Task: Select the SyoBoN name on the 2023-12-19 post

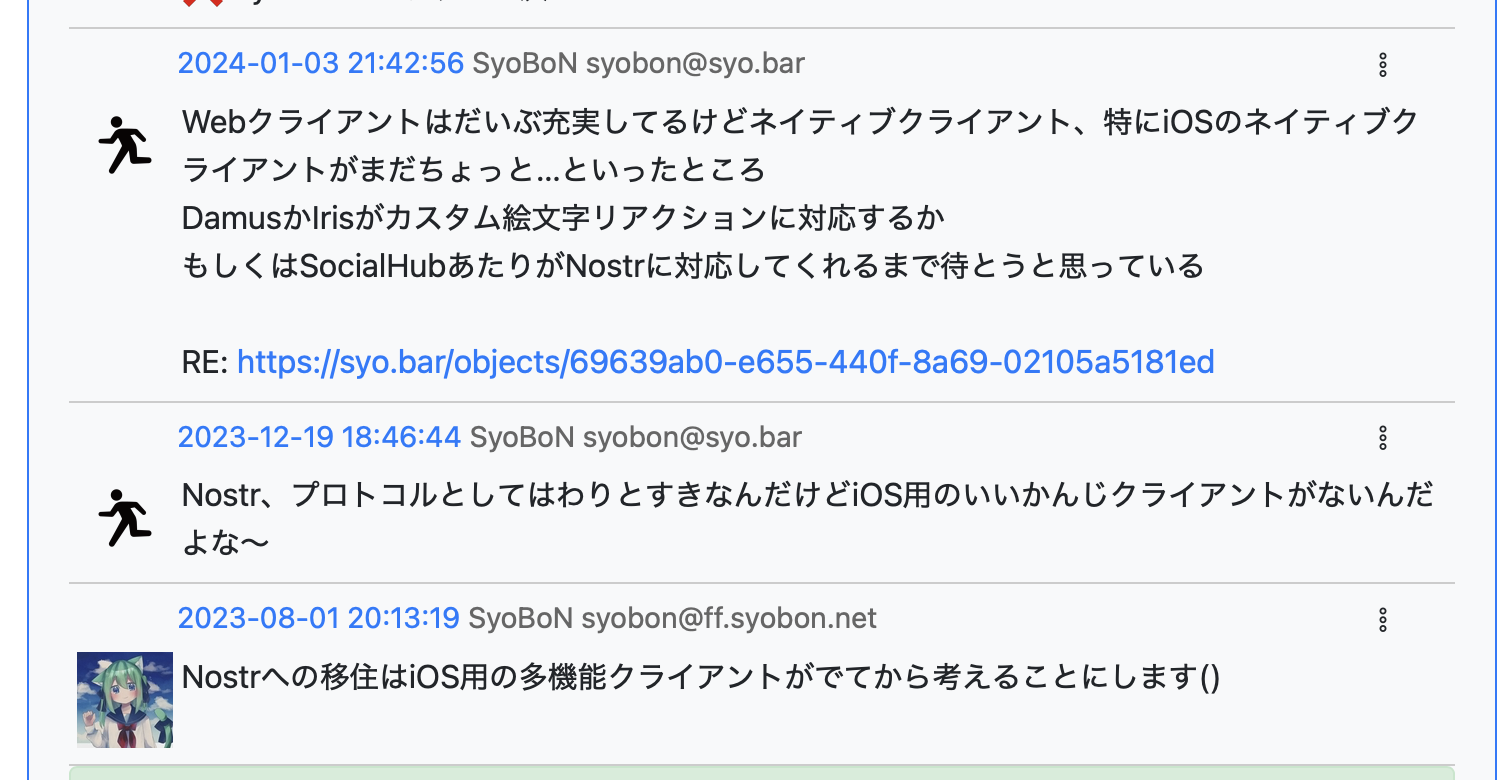Action: 522,437
